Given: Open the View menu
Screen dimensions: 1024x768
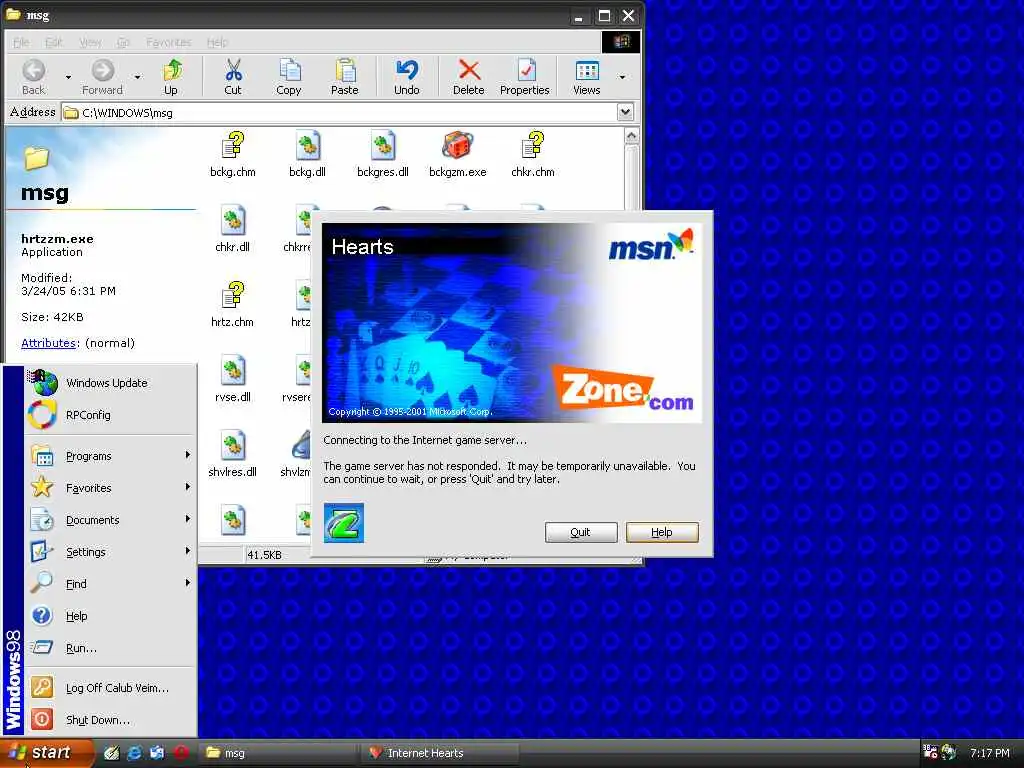Looking at the screenshot, I should pos(90,42).
